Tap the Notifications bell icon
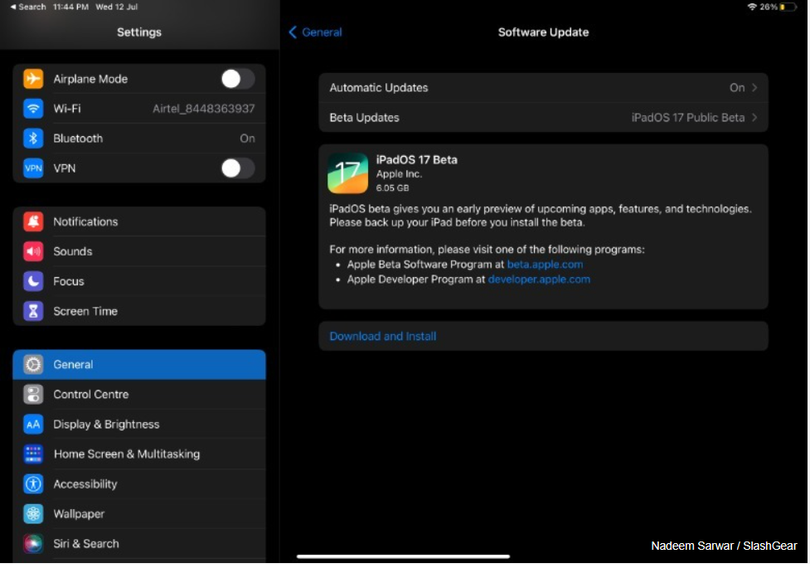 click(33, 222)
